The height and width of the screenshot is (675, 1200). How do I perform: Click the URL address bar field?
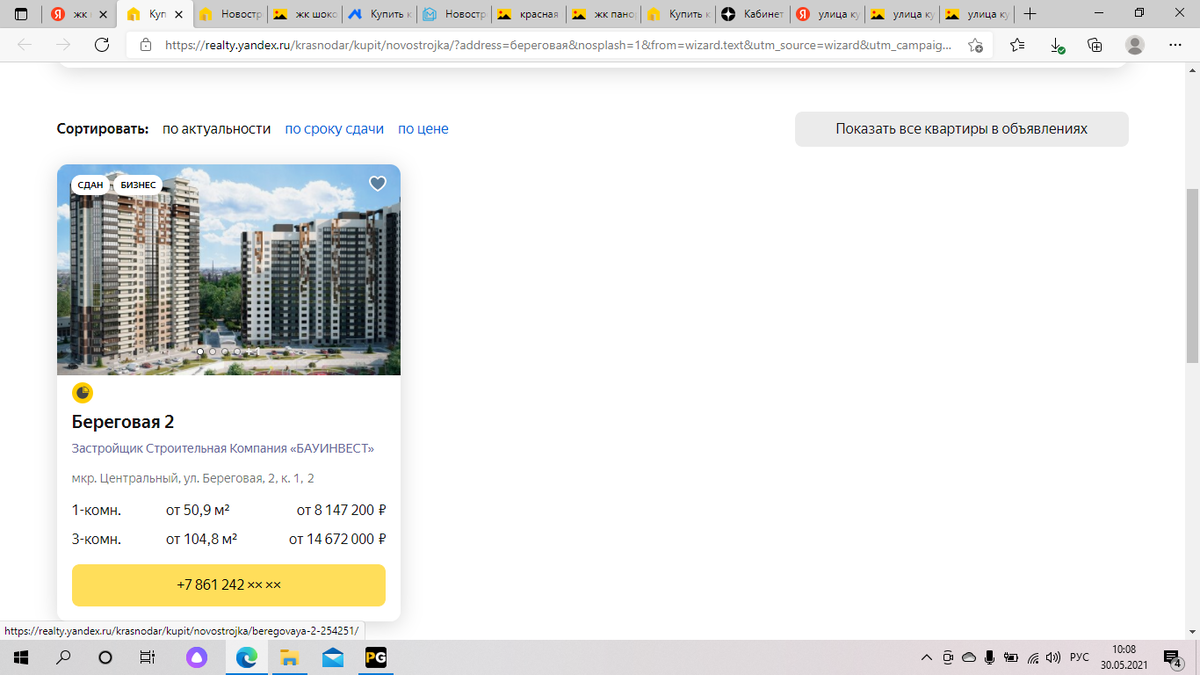coord(558,45)
